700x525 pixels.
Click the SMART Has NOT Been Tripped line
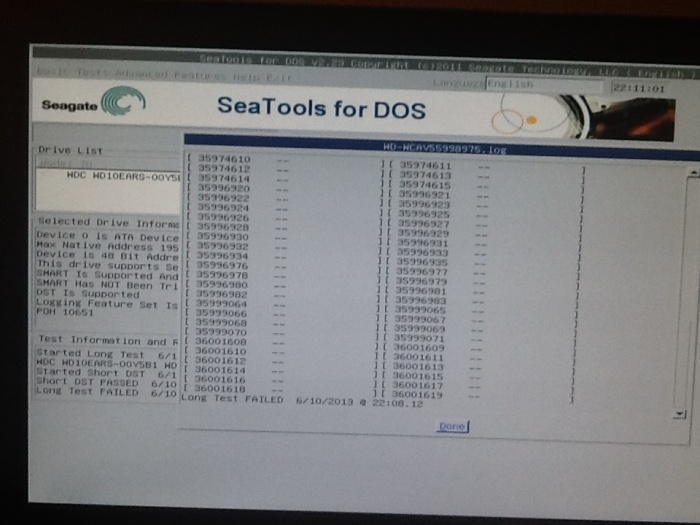108,284
